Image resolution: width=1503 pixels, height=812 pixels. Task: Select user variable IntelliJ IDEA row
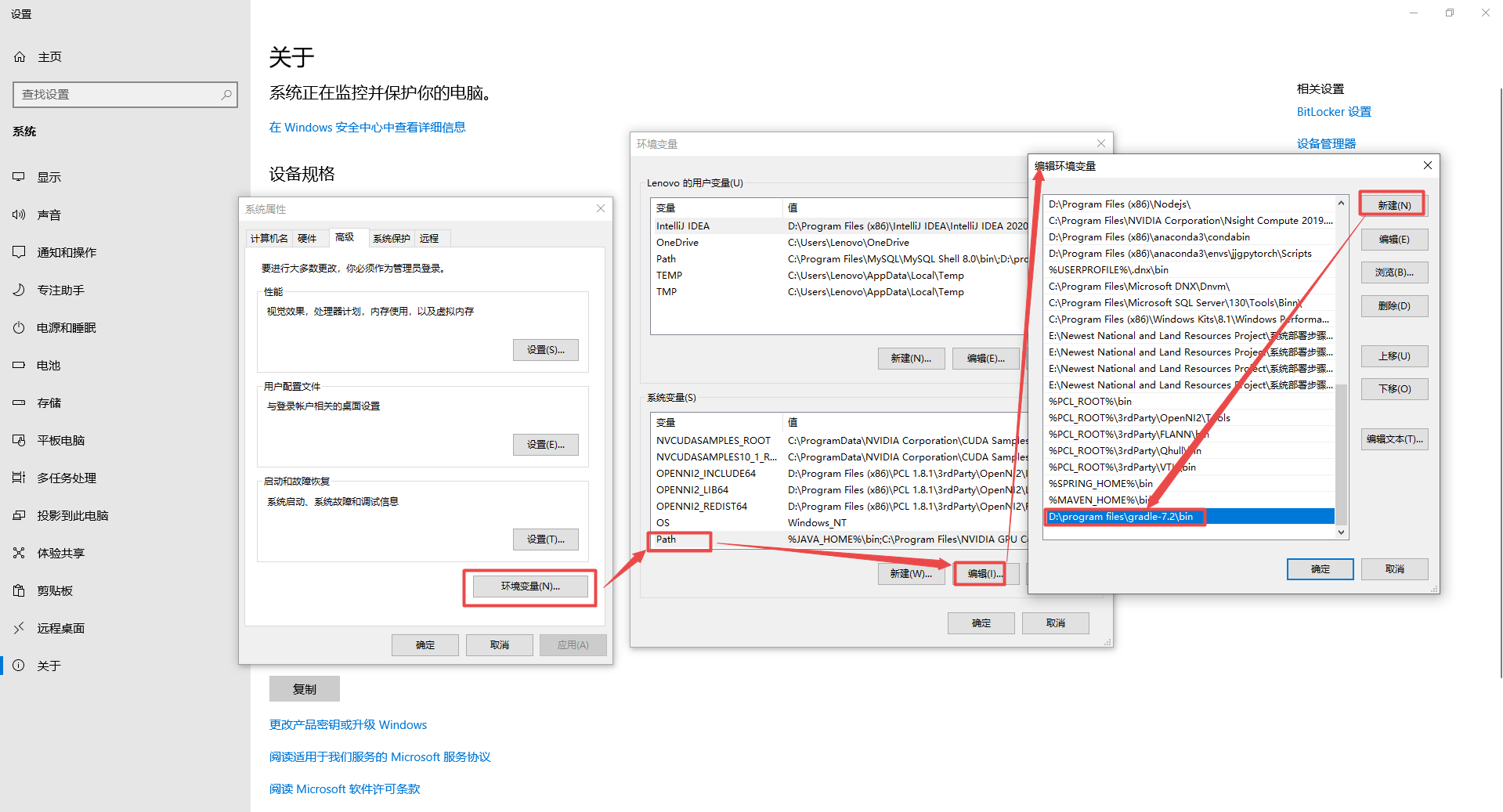click(838, 226)
